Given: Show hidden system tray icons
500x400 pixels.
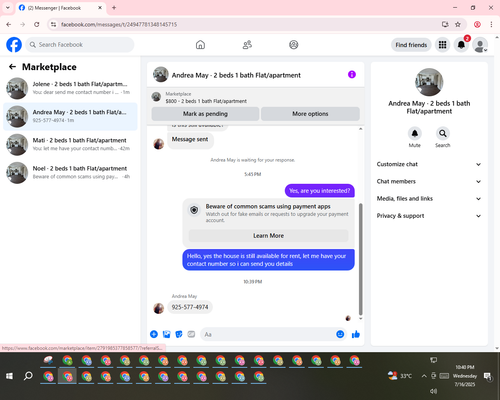Looking at the screenshot, I should click(x=424, y=376).
